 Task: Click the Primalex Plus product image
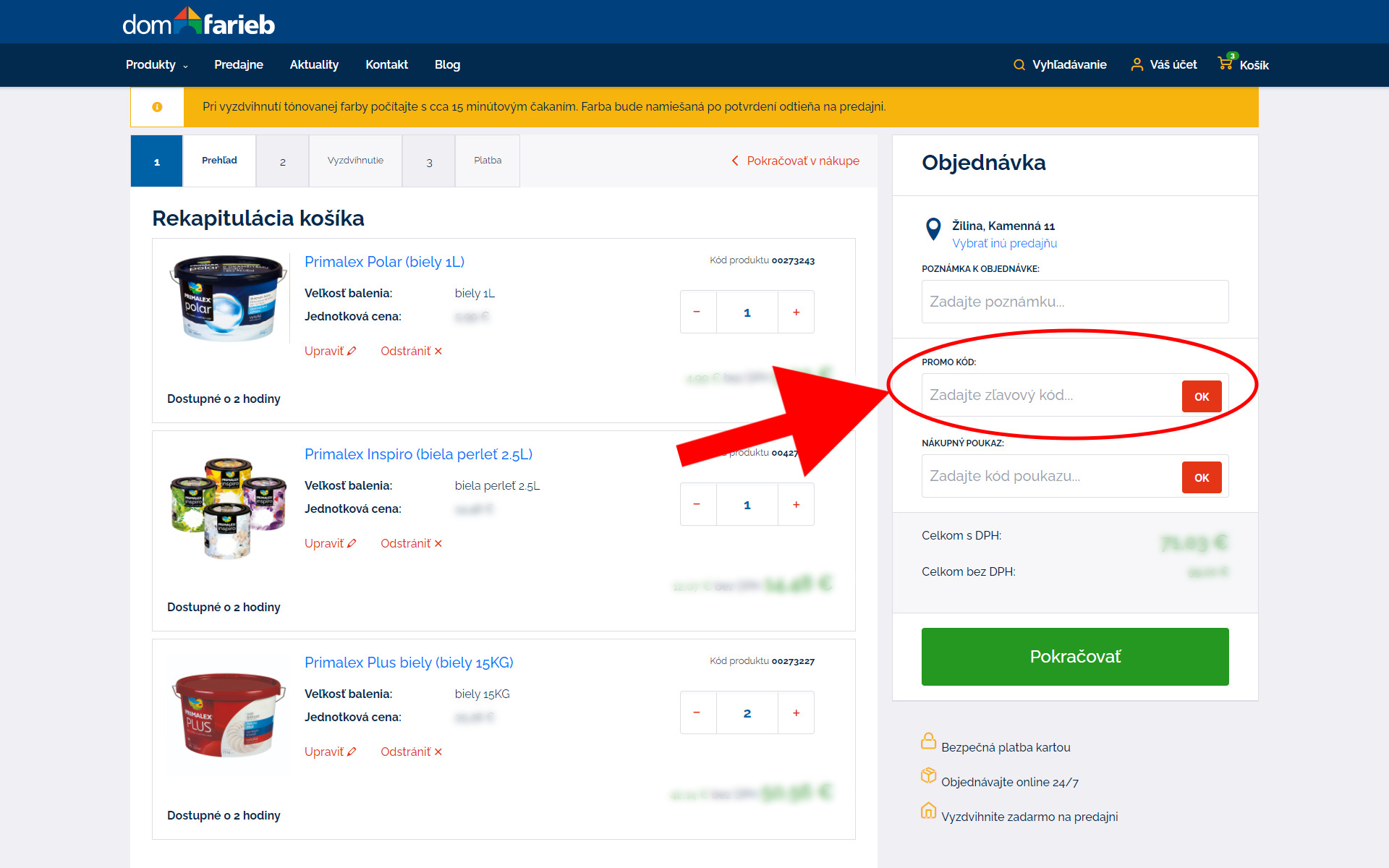click(x=228, y=715)
